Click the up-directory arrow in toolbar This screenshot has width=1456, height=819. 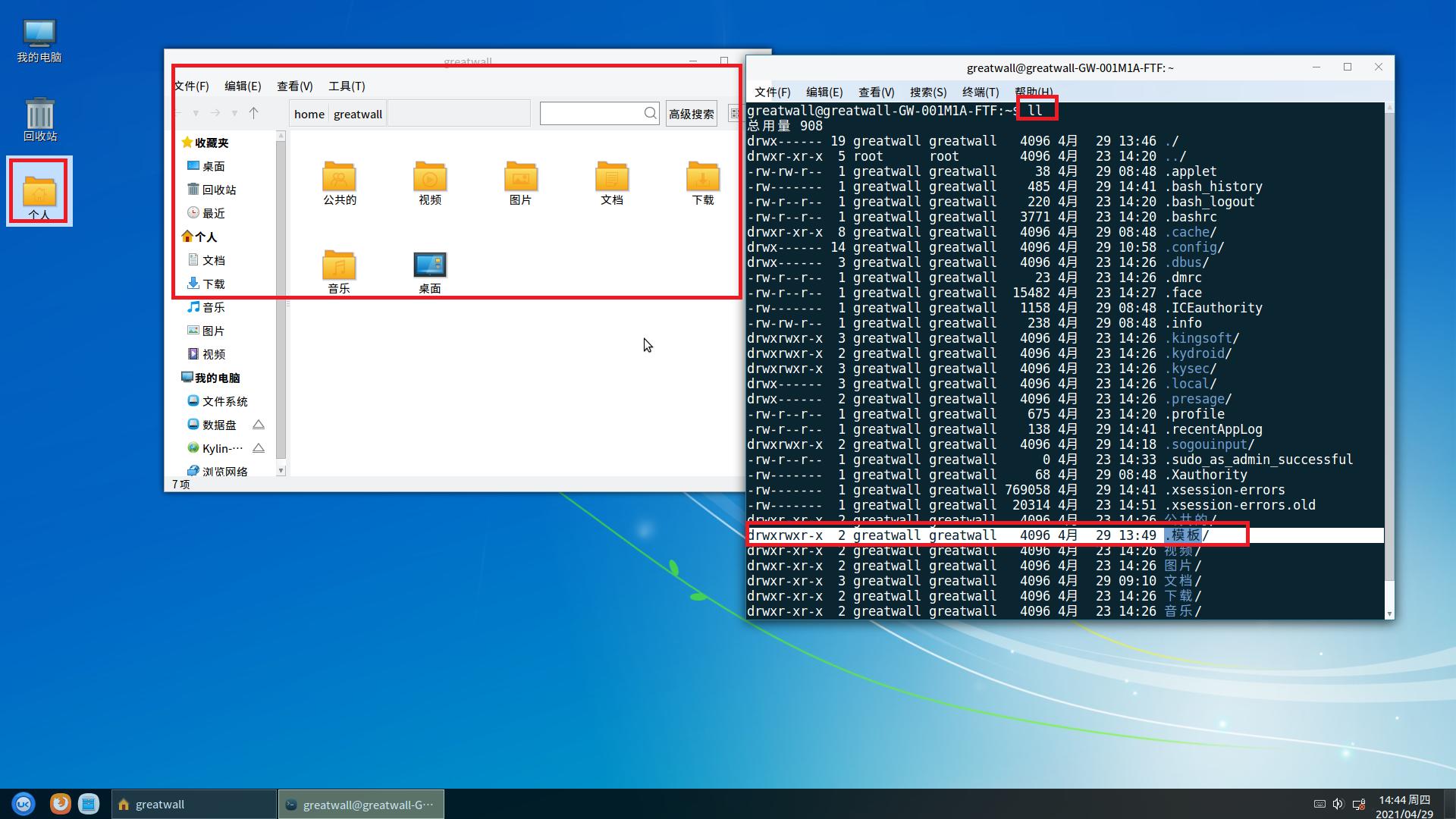(254, 113)
